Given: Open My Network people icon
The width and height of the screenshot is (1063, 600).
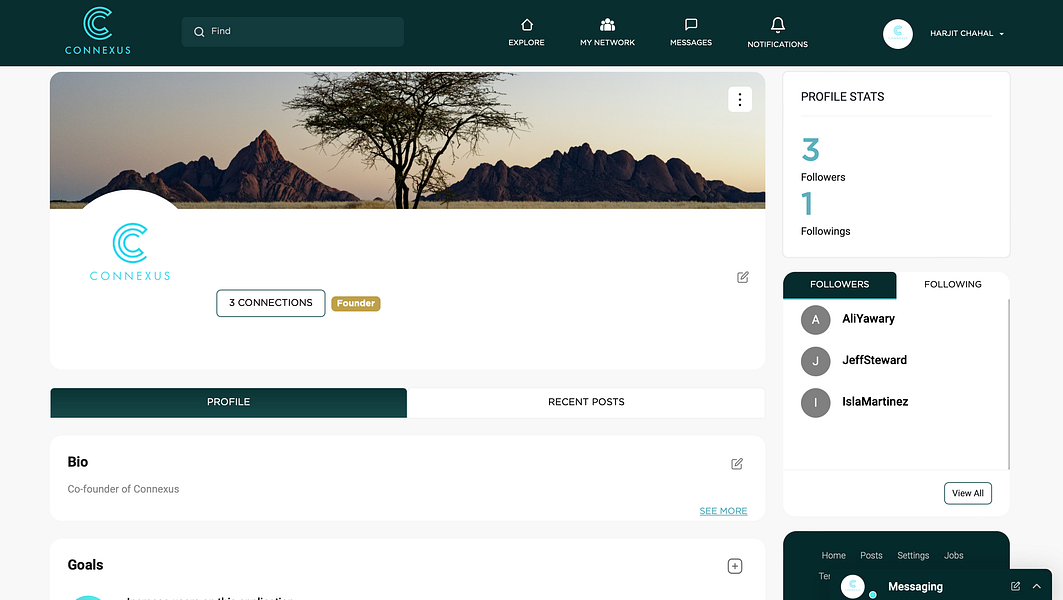Looking at the screenshot, I should (x=607, y=25).
